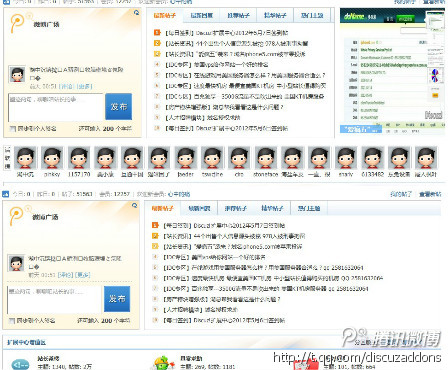Tick lower 同步到个人签名 checkbox
Screen dimensions: 448x370
coord(12,321)
